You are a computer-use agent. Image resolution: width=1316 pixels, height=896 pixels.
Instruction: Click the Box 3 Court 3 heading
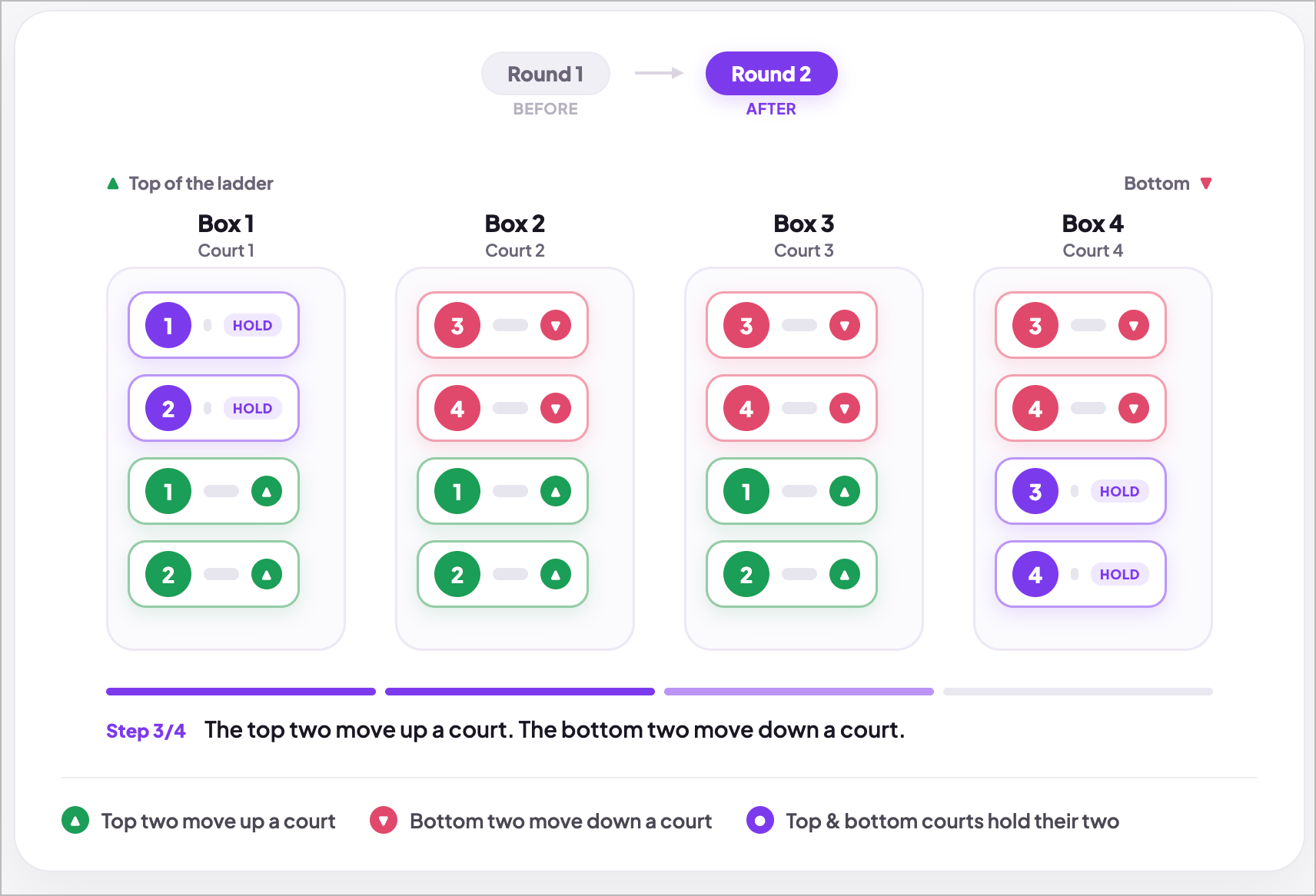pos(803,236)
